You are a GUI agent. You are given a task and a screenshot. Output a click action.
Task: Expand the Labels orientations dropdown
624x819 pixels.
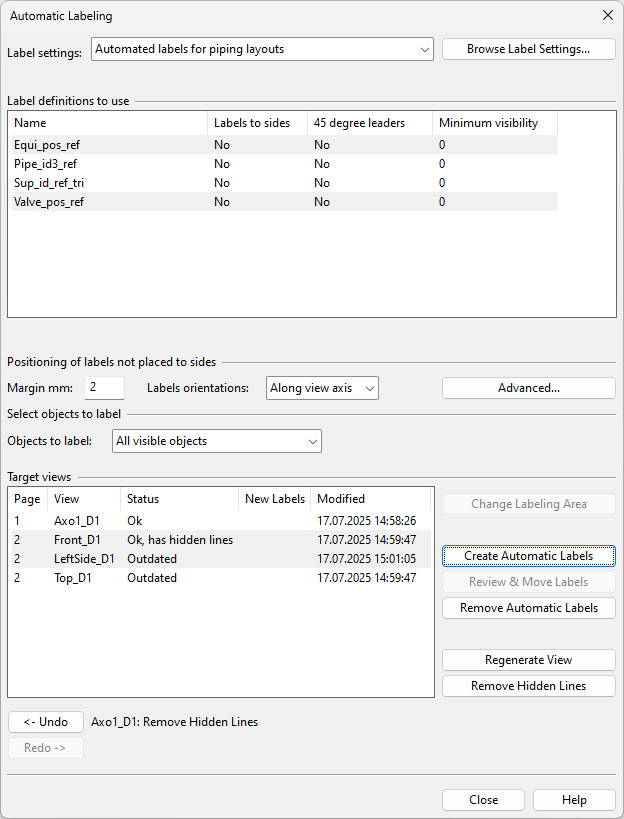(322, 388)
